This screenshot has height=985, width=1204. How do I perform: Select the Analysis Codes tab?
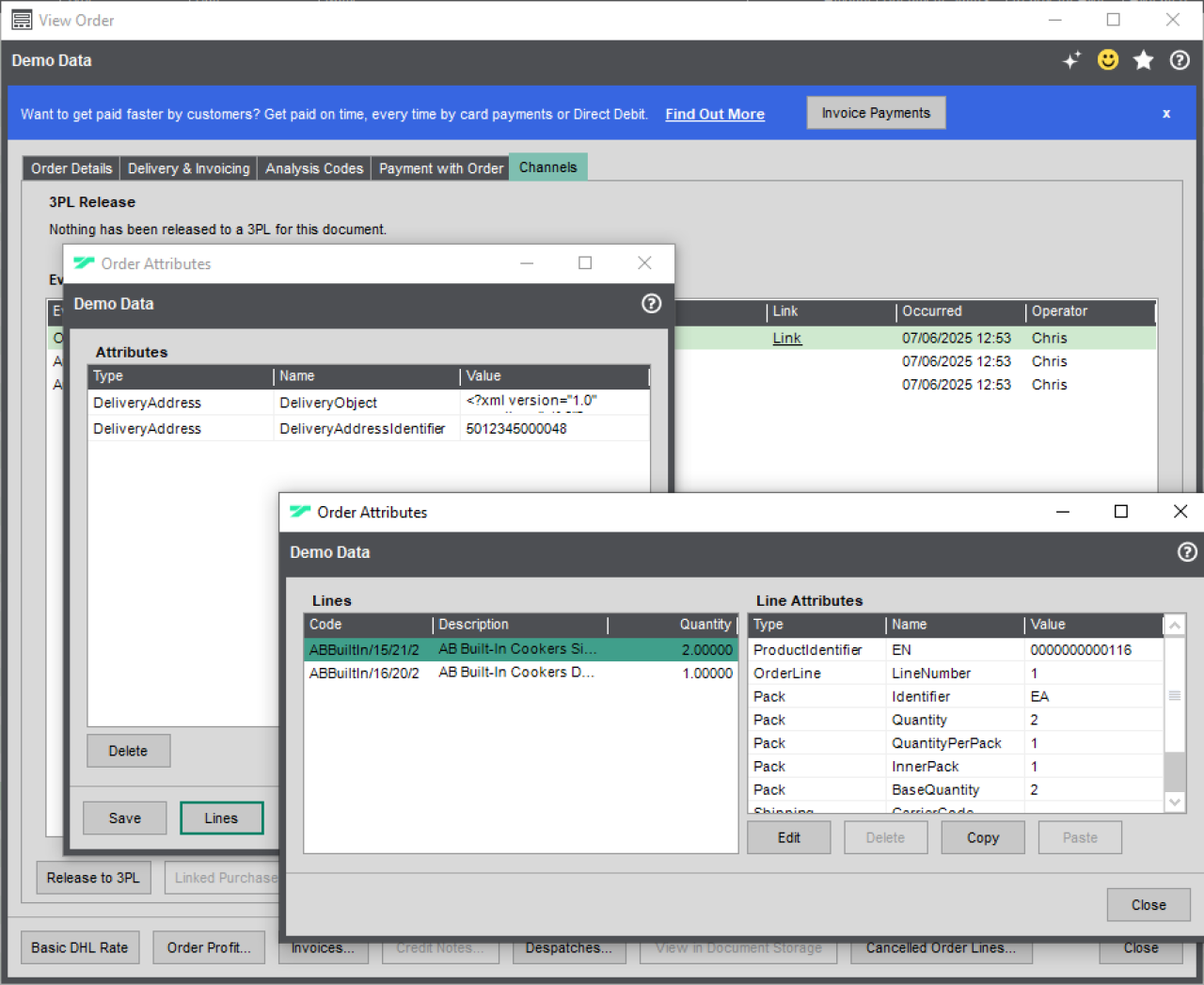point(314,168)
